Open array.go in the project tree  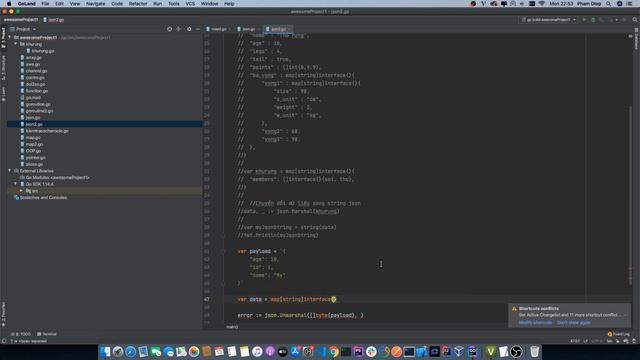[x=31, y=58]
